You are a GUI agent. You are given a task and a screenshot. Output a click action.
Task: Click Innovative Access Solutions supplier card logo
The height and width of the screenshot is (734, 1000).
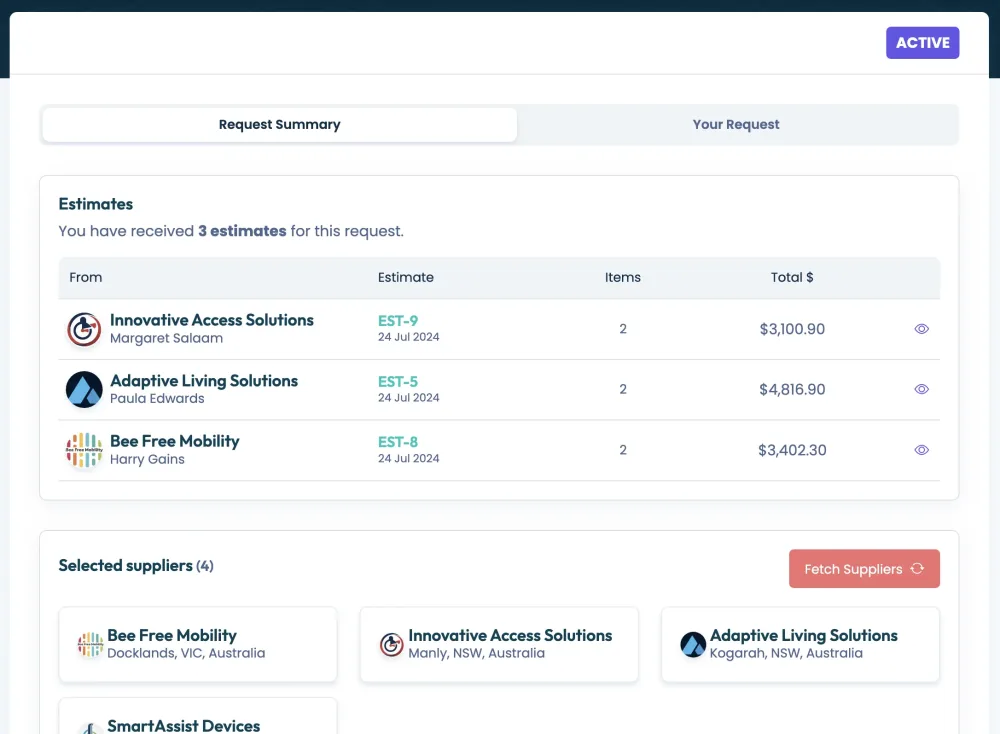click(x=392, y=644)
